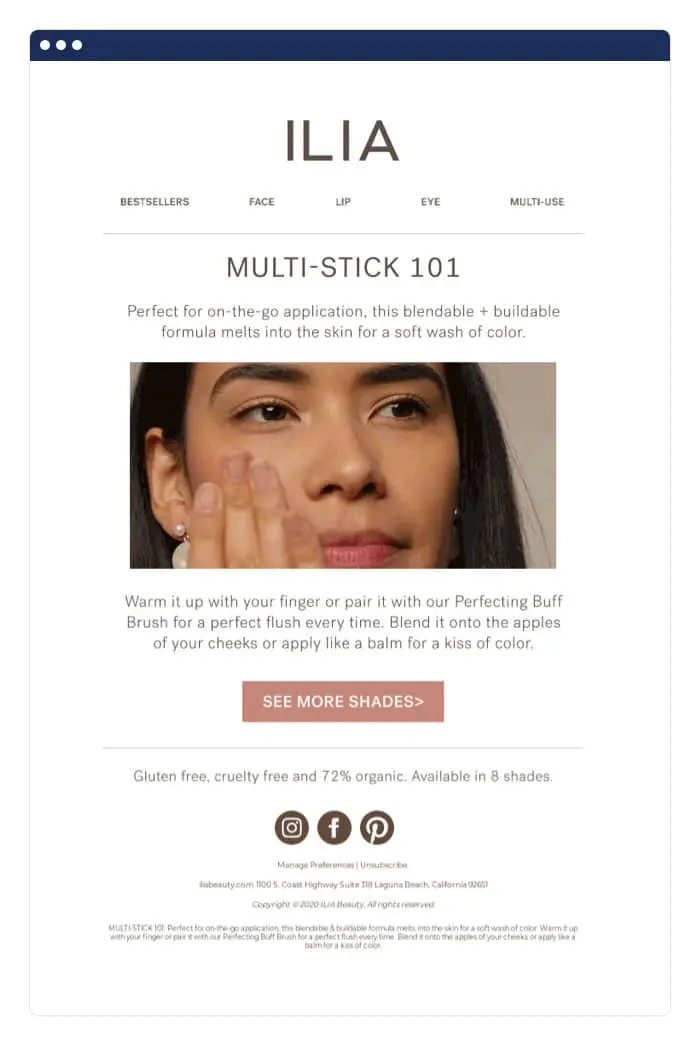Screen dimensions: 700x1045
Task: Select the LIP navigation link
Action: tap(343, 201)
